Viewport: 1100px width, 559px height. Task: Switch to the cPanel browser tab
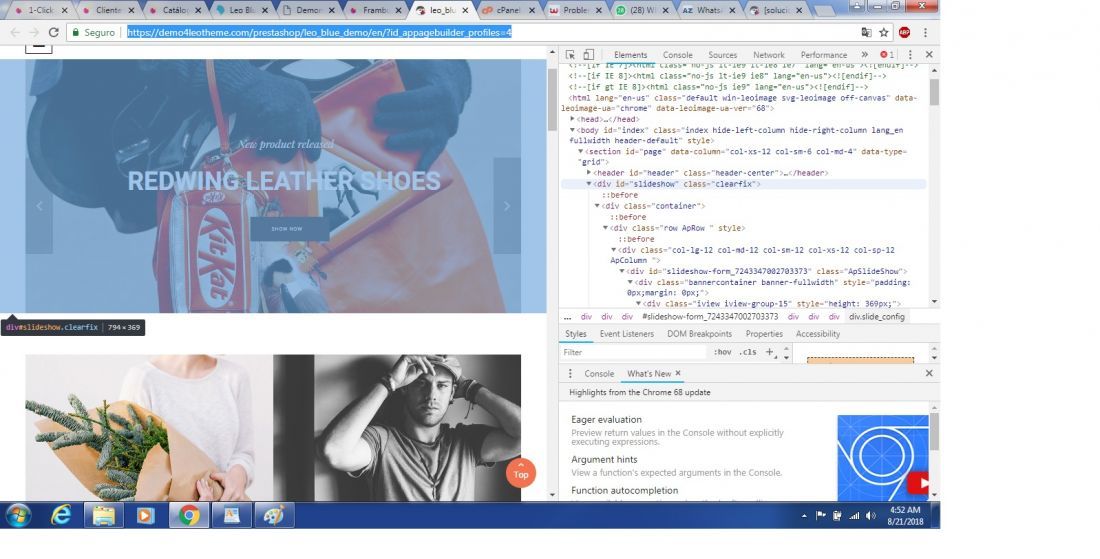click(508, 10)
